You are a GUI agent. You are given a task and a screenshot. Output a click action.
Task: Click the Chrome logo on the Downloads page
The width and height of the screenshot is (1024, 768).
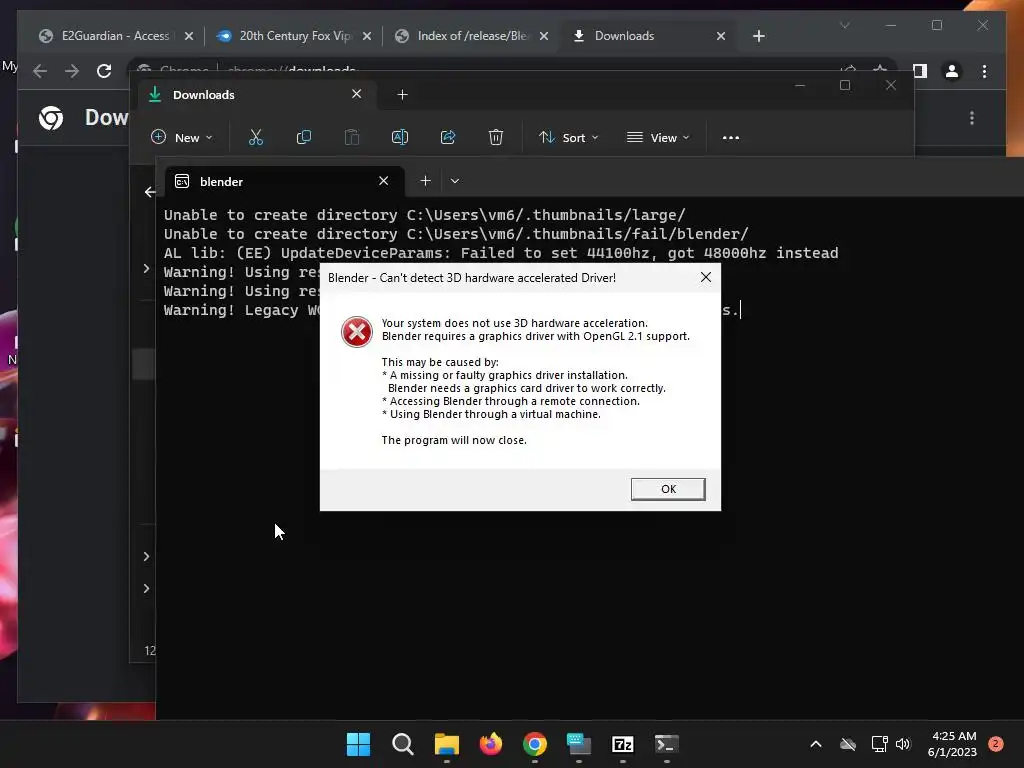coord(51,118)
